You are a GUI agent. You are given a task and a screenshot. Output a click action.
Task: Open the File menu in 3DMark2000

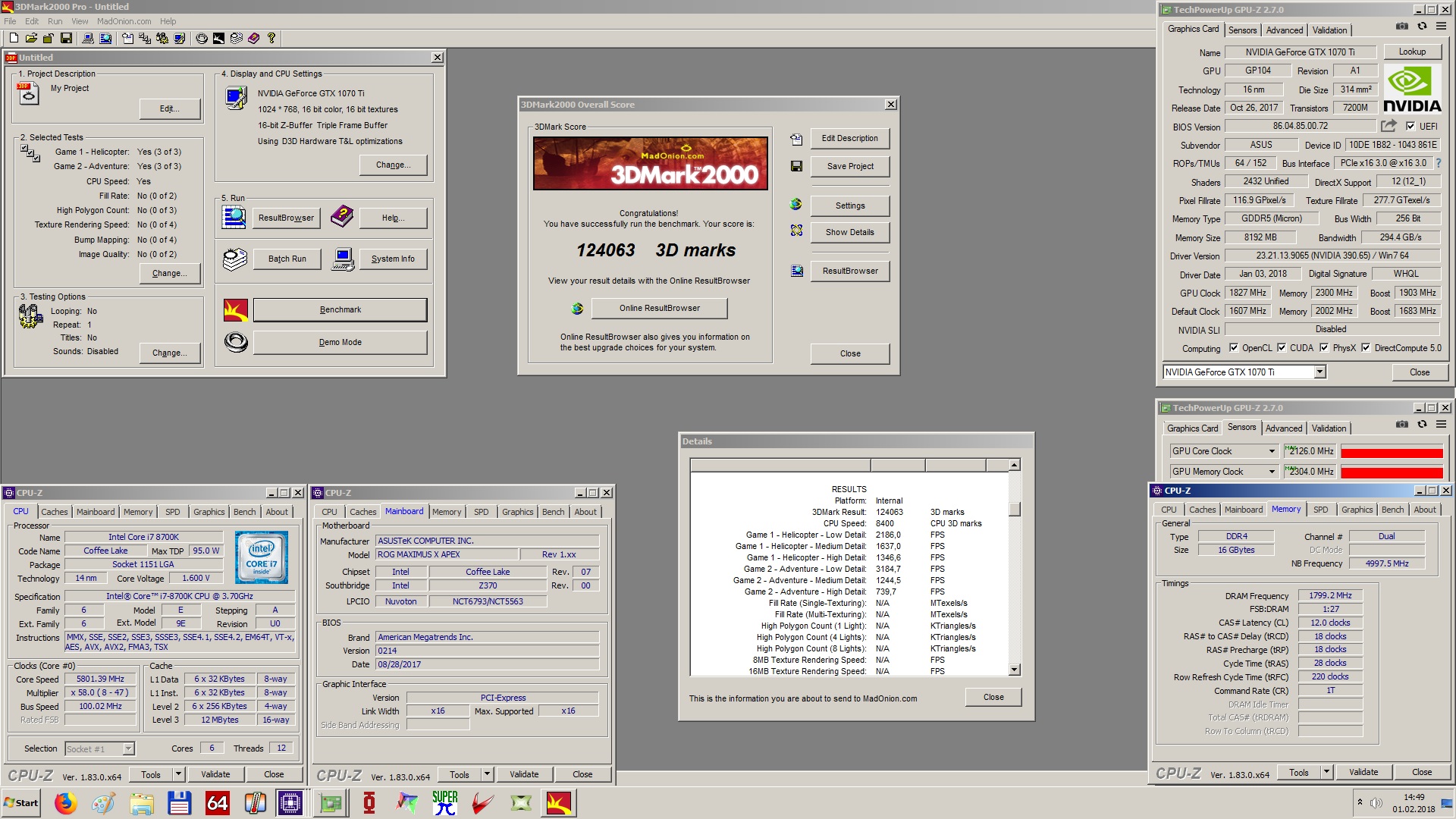pyautogui.click(x=10, y=21)
